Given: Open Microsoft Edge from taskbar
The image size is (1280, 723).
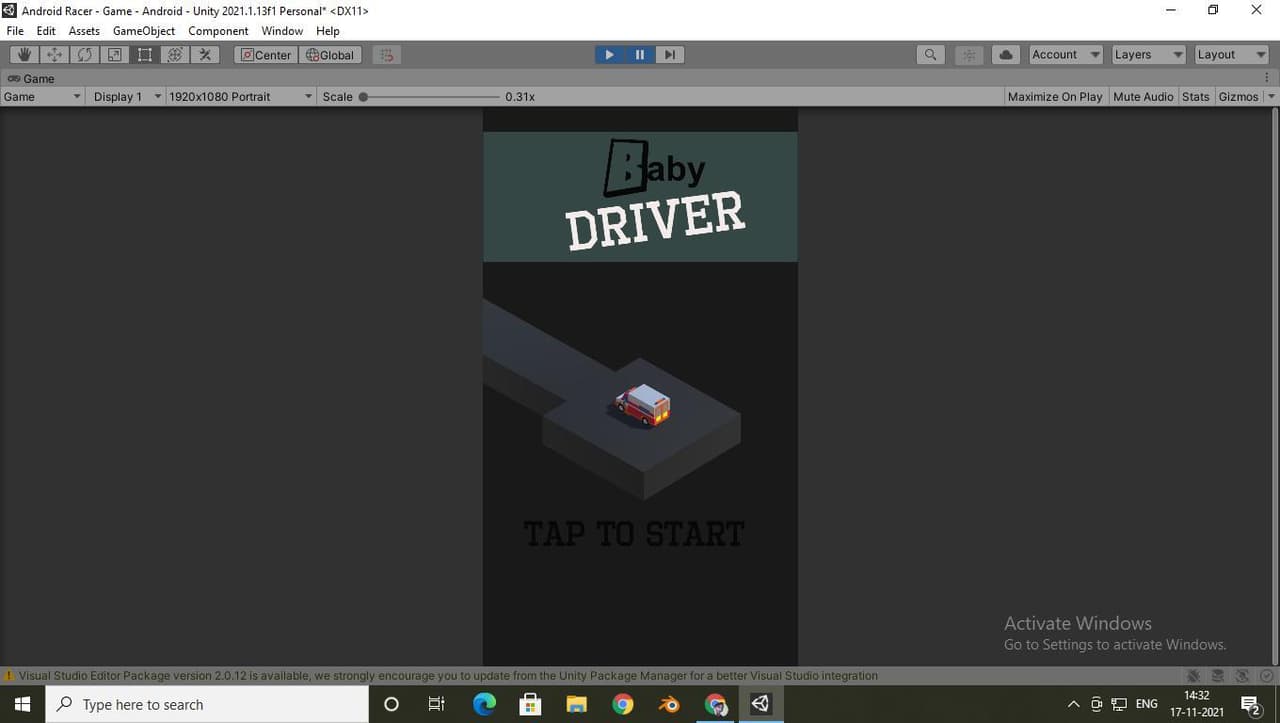Looking at the screenshot, I should [484, 704].
